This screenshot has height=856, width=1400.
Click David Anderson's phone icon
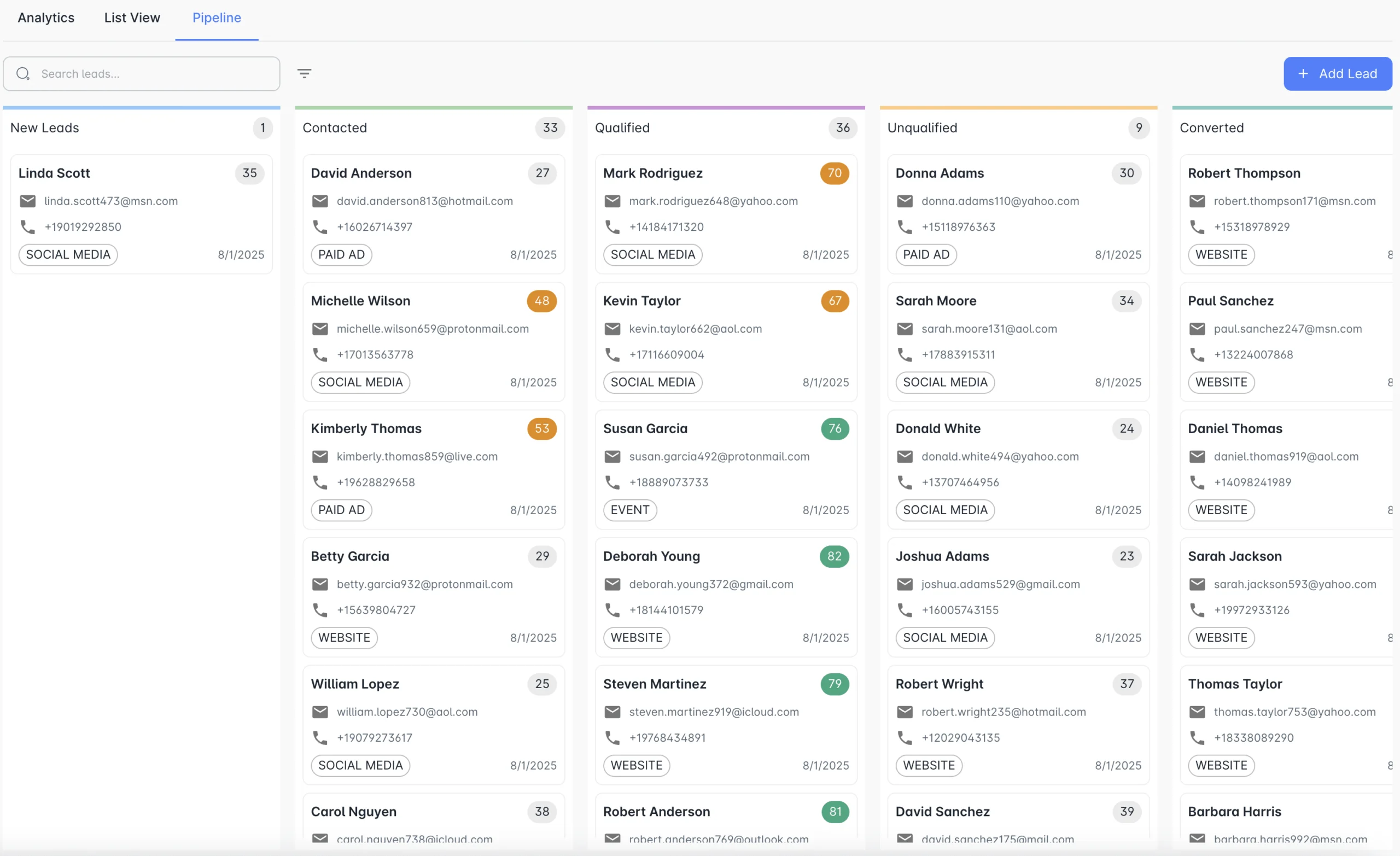pyautogui.click(x=320, y=227)
